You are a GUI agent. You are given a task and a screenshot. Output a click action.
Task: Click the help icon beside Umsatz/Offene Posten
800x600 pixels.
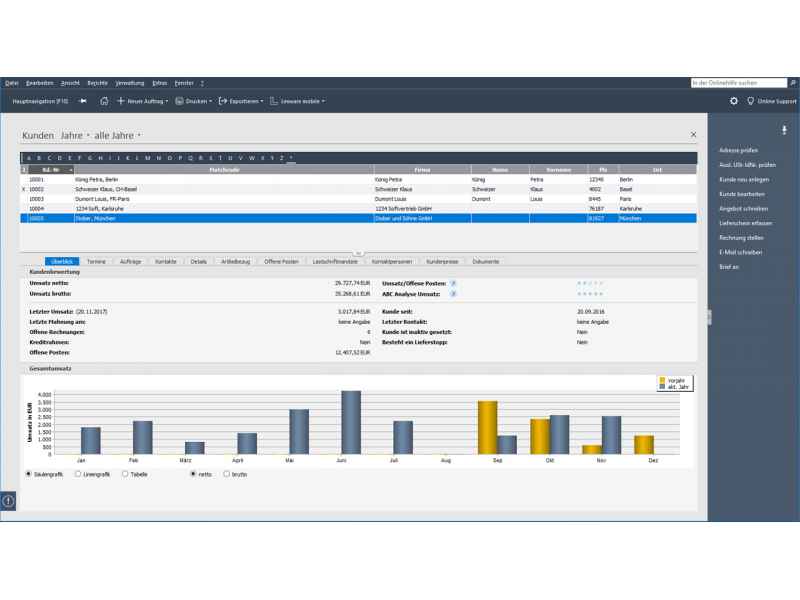pos(453,284)
